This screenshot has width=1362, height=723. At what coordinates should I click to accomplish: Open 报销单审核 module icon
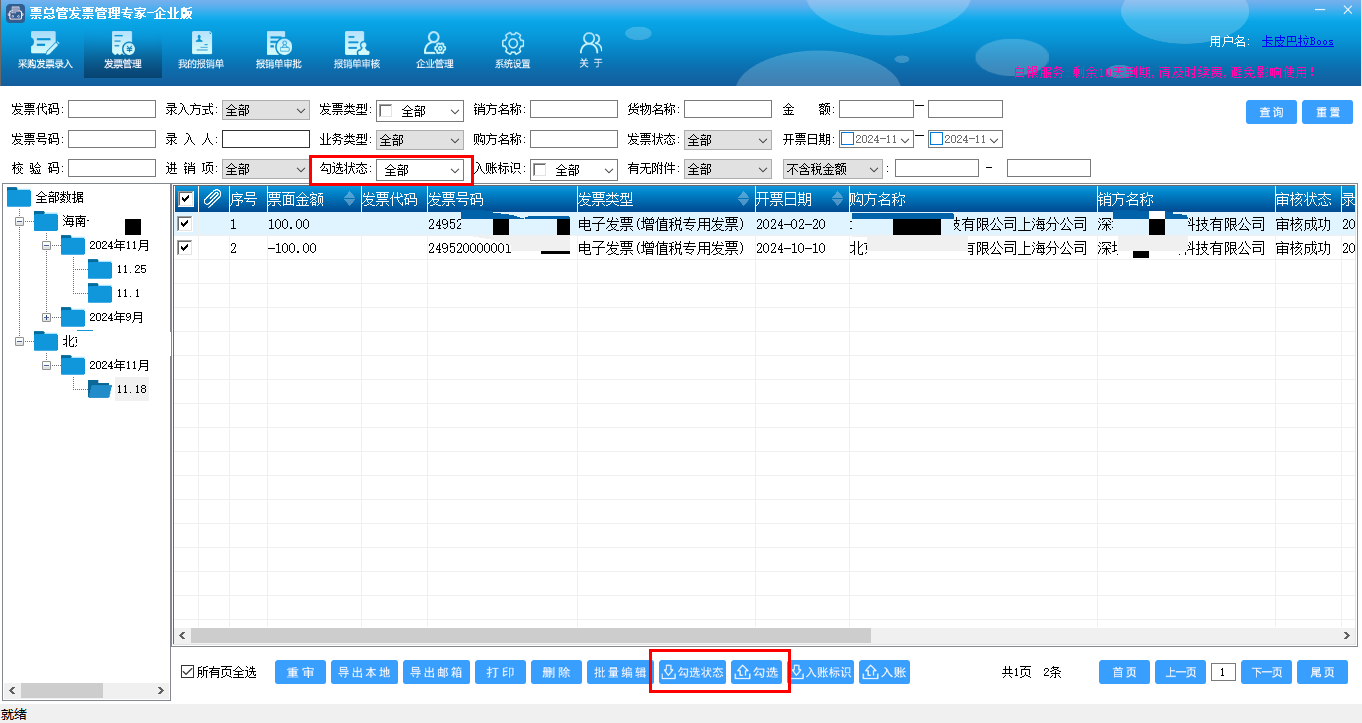[x=357, y=50]
